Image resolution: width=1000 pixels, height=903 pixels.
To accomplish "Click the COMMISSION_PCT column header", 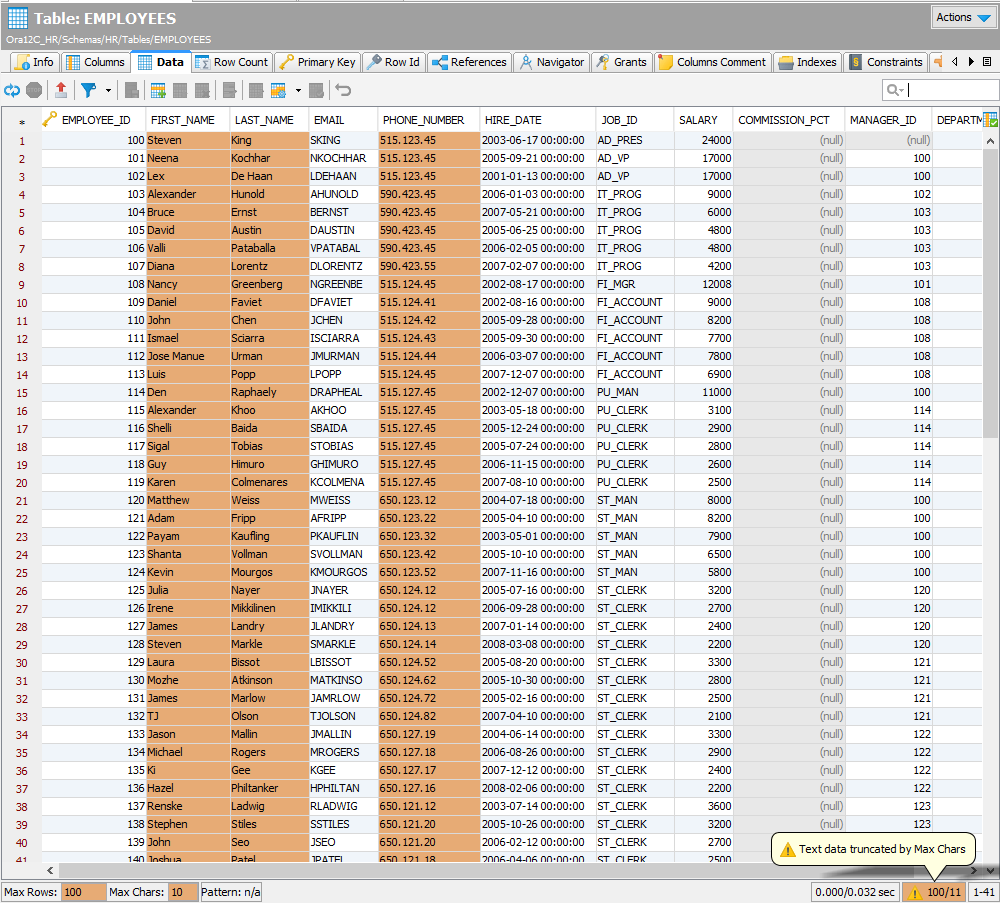I will 789,120.
